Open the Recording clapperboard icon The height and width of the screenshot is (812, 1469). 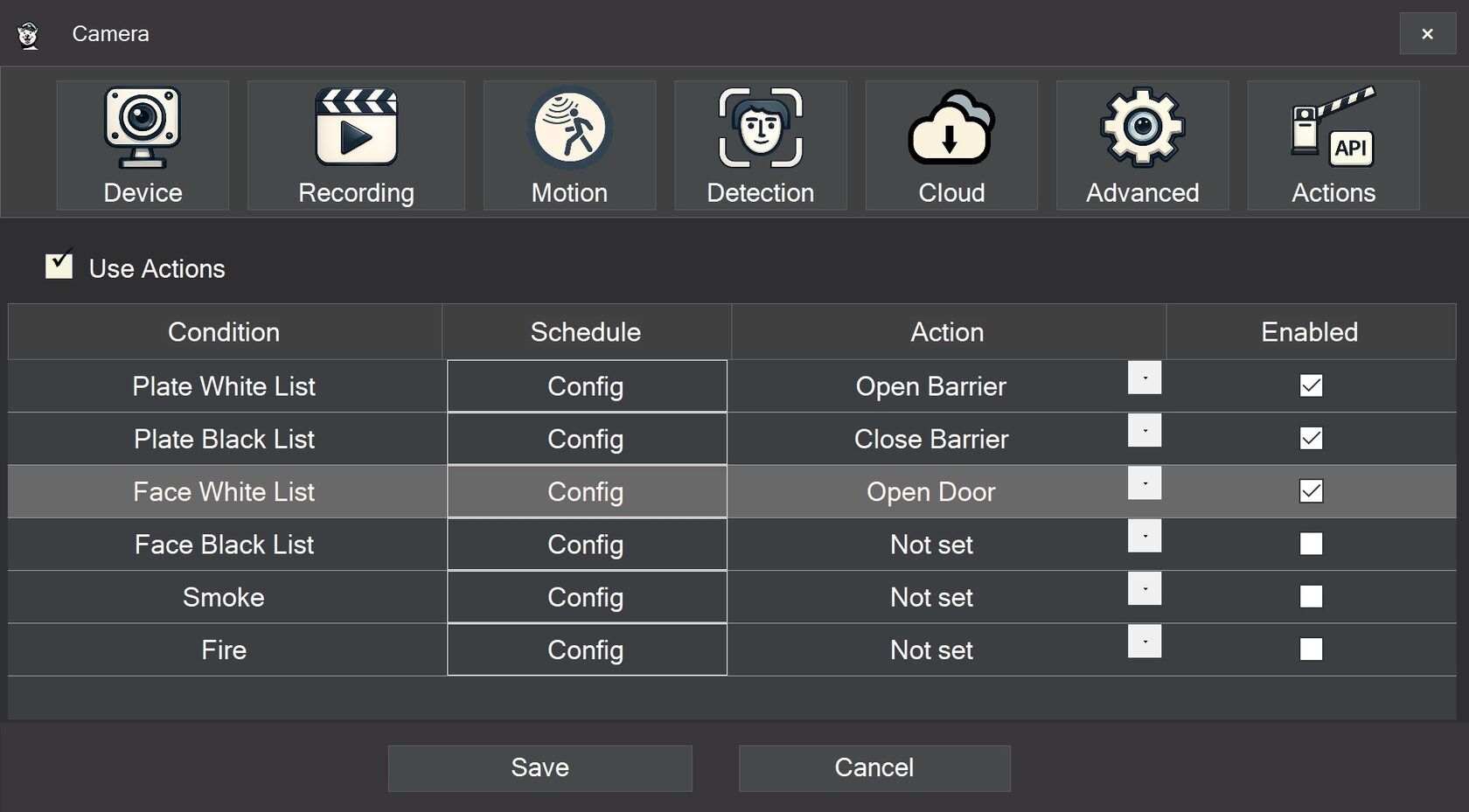point(356,128)
